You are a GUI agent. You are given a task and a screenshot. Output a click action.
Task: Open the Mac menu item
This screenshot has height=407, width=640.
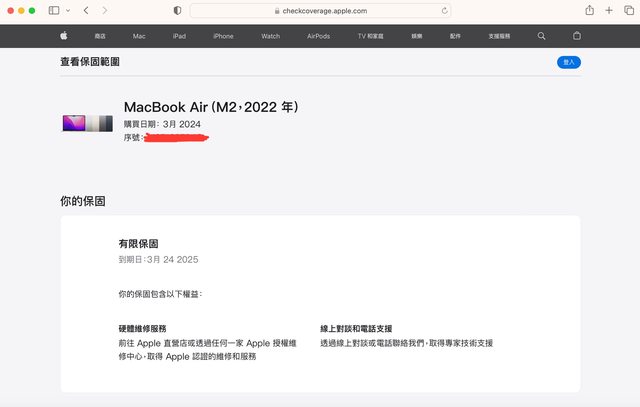pos(139,36)
